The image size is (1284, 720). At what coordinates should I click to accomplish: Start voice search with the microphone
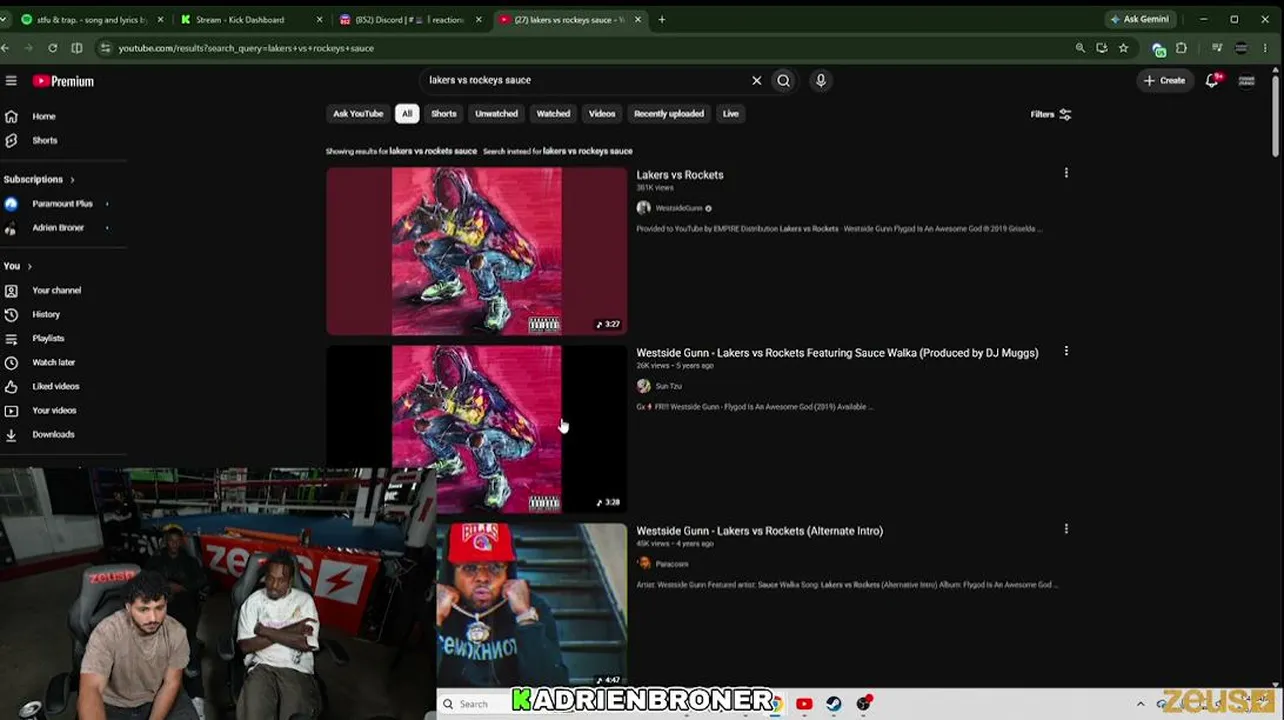[821, 81]
